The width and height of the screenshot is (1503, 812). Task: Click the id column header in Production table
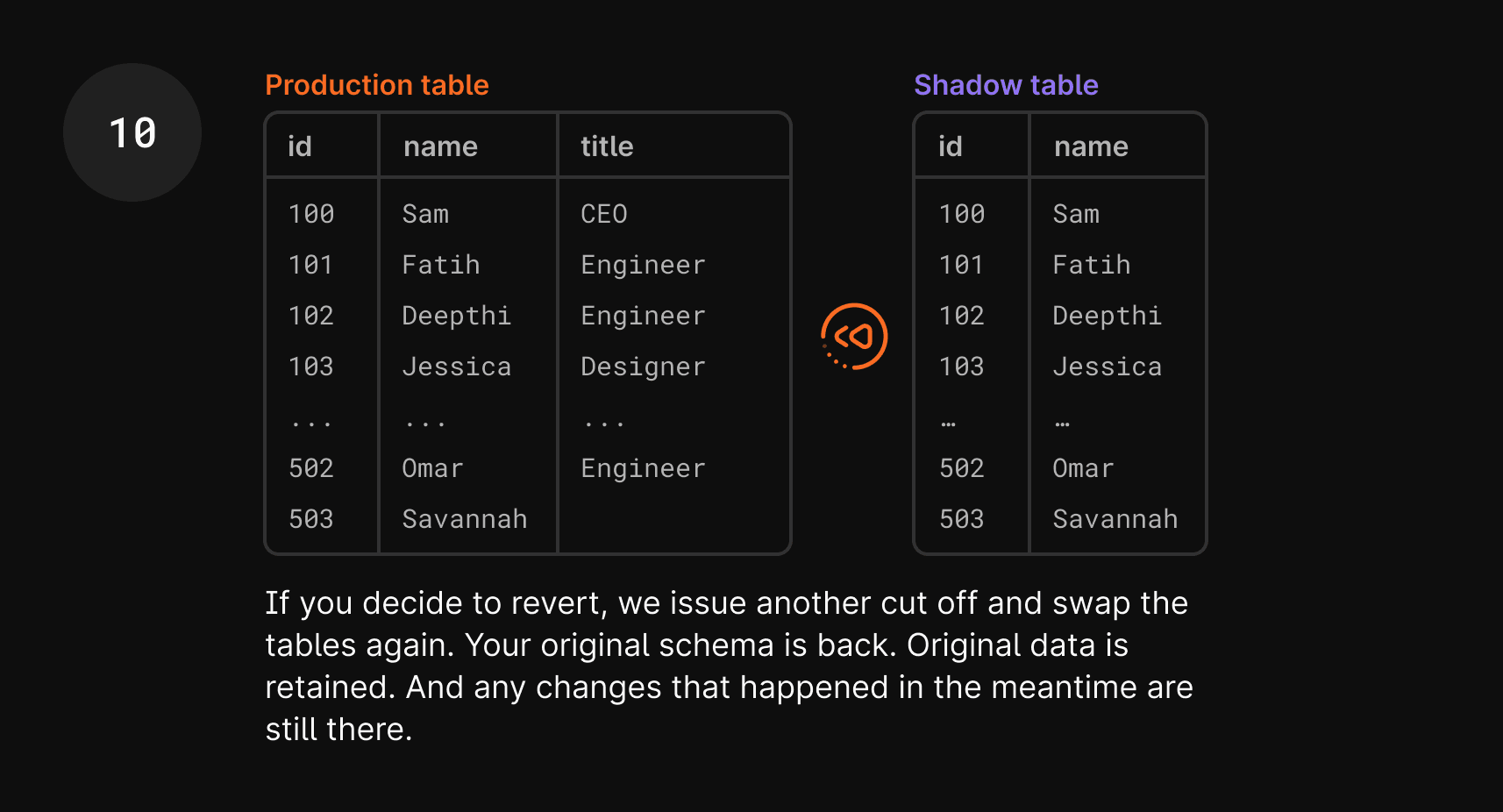click(x=300, y=146)
